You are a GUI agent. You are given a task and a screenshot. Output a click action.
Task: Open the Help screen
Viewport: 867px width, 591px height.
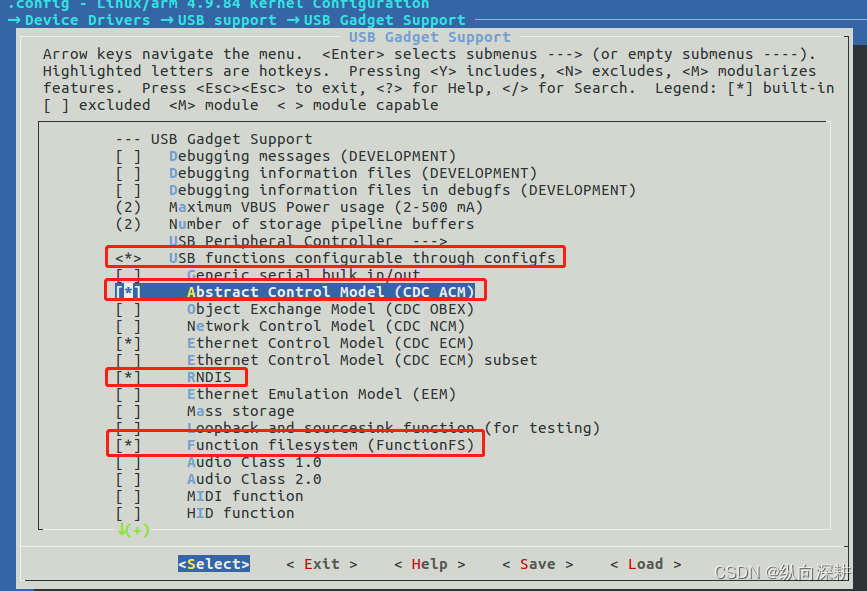429,563
